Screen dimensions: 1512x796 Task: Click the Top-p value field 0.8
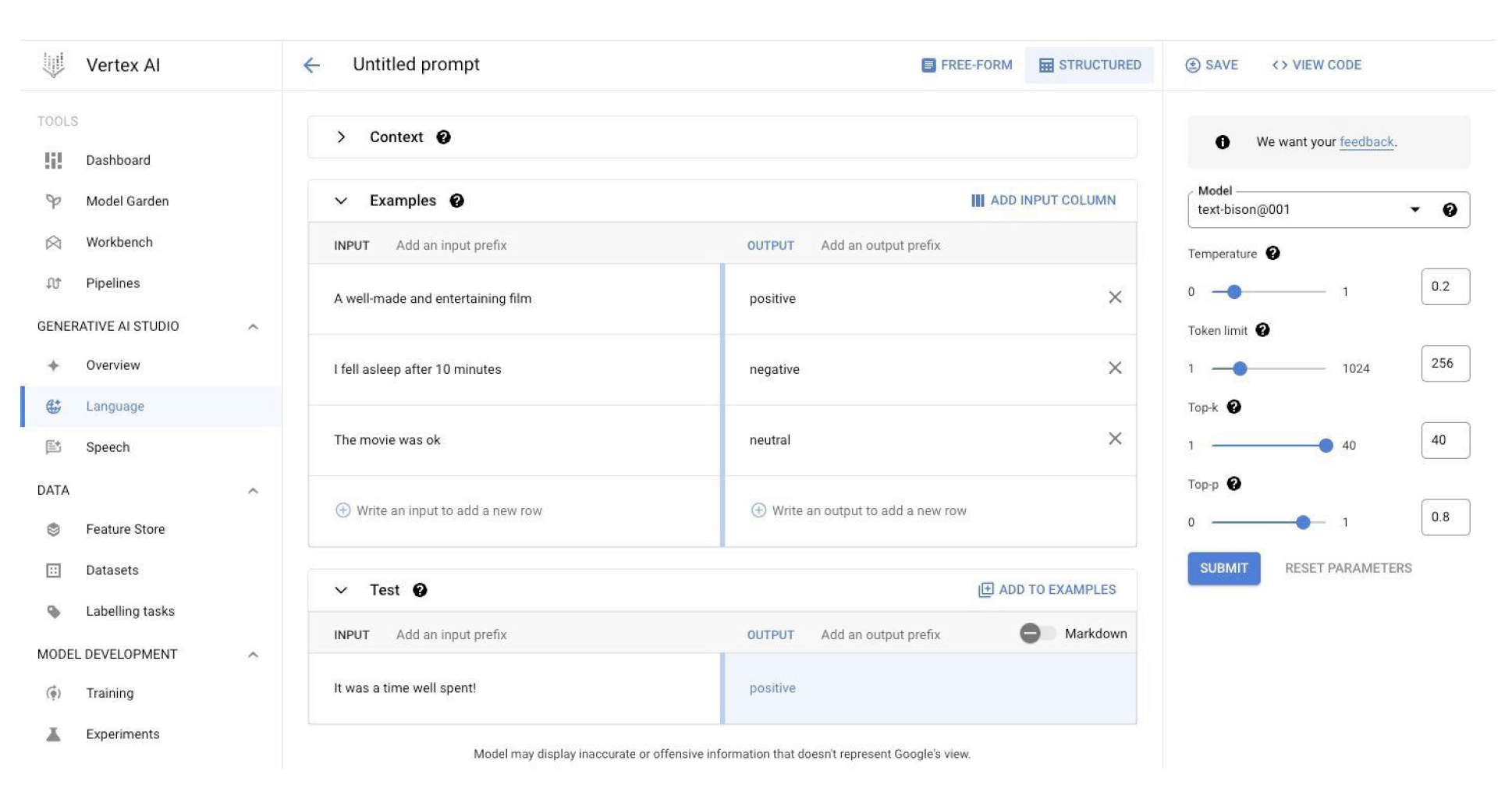(x=1446, y=517)
